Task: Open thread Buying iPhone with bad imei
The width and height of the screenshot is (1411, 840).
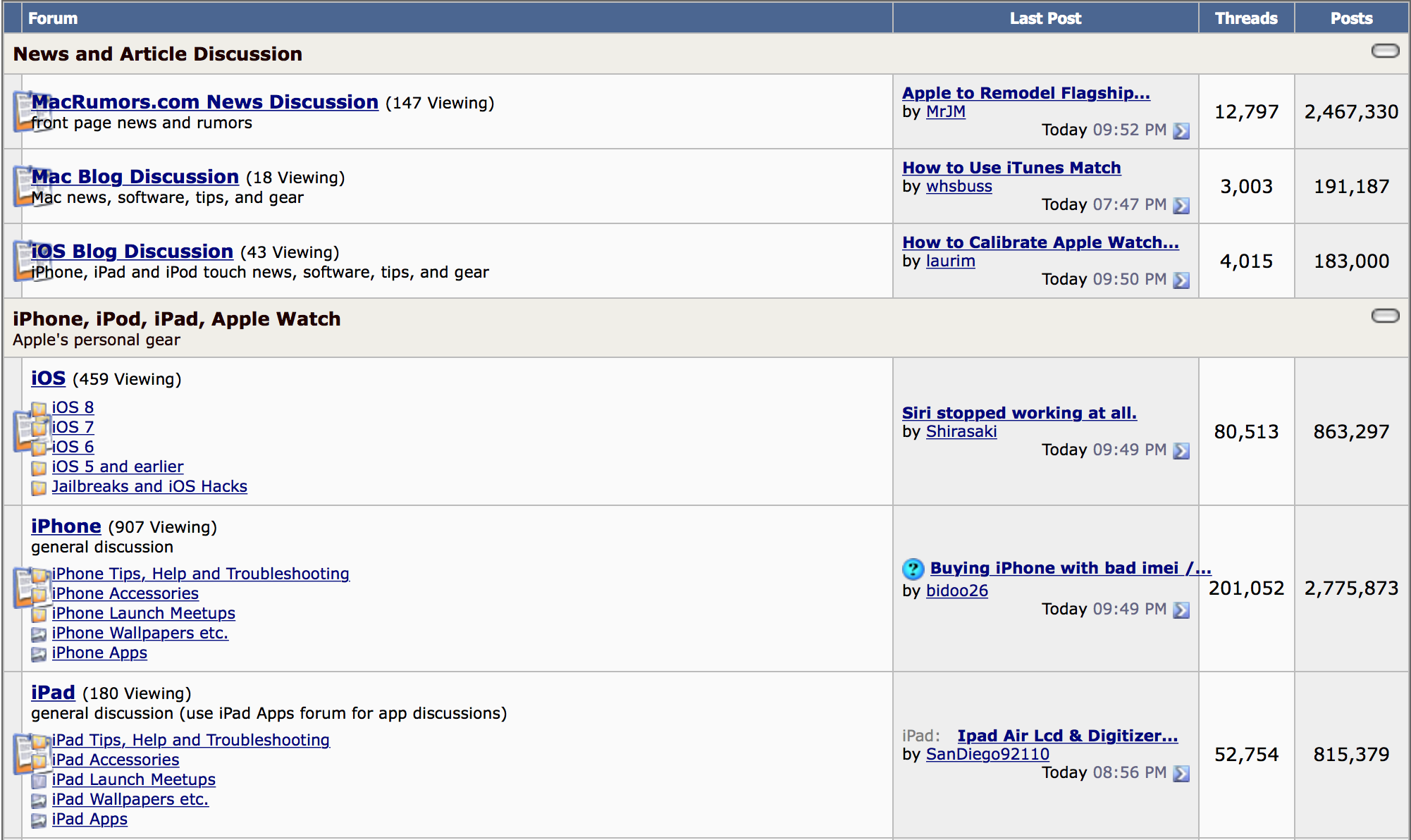Action: (x=1071, y=568)
